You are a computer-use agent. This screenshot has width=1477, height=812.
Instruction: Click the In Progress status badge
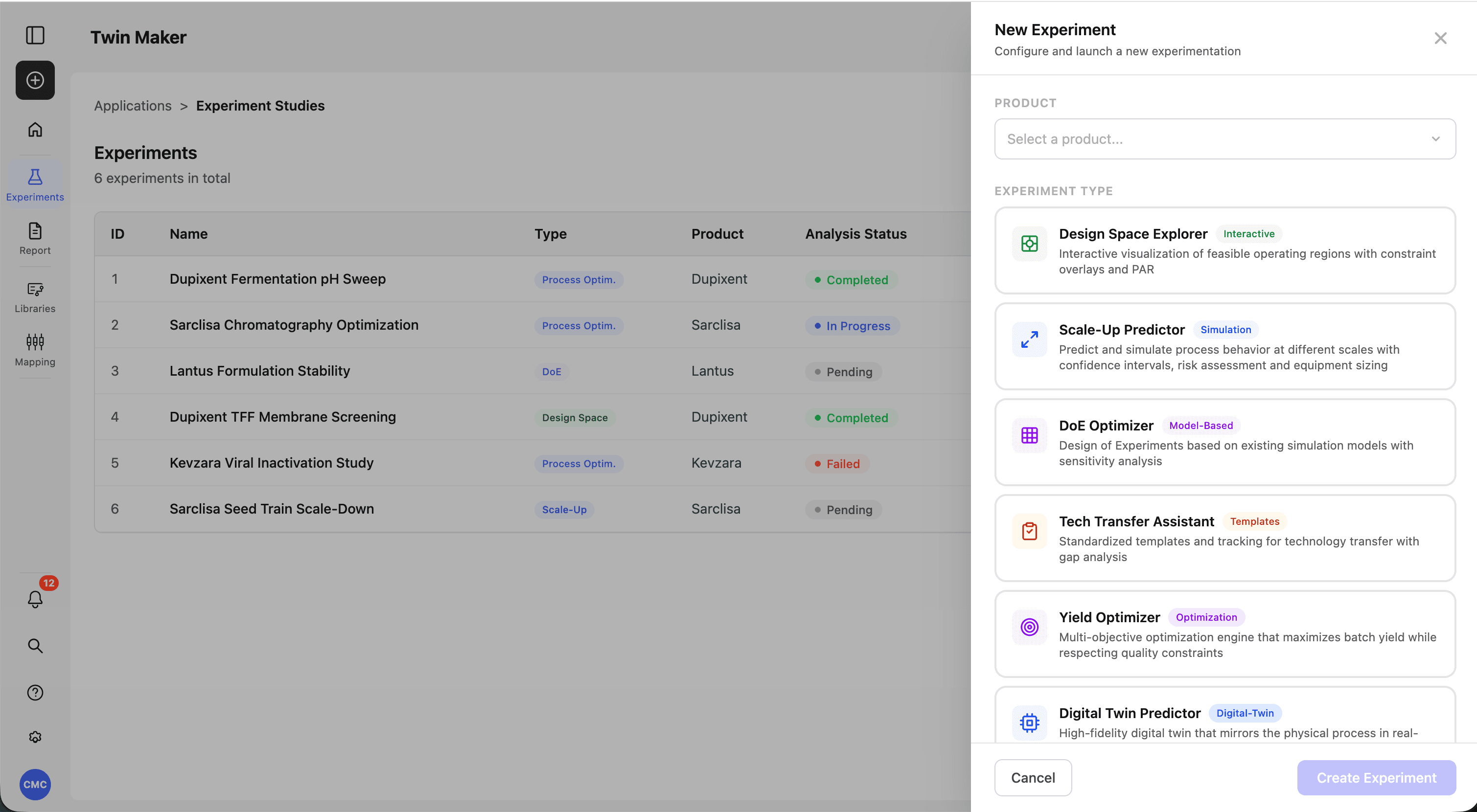pyautogui.click(x=852, y=325)
